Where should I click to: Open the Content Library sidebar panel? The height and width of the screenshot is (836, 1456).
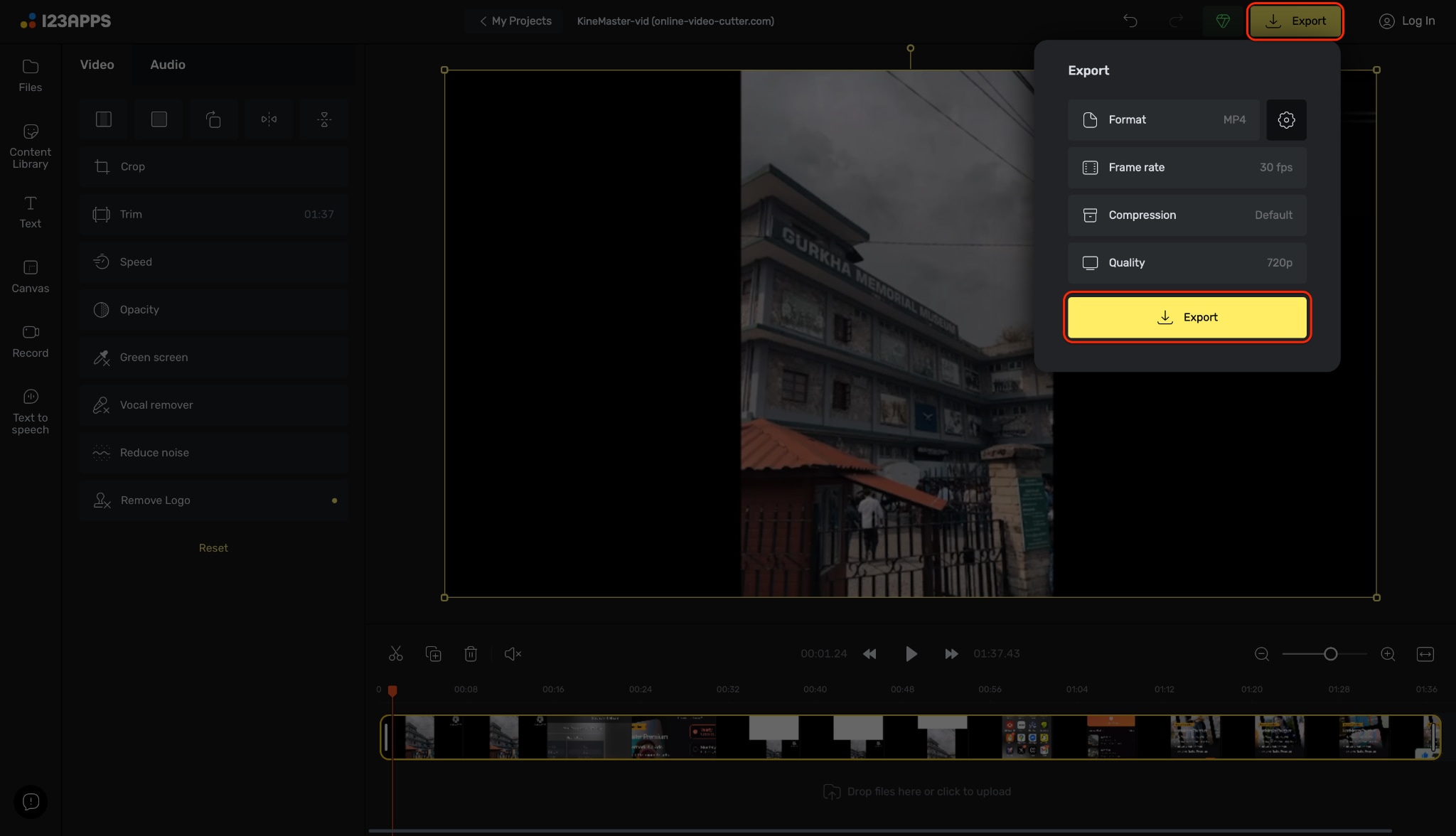[30, 144]
